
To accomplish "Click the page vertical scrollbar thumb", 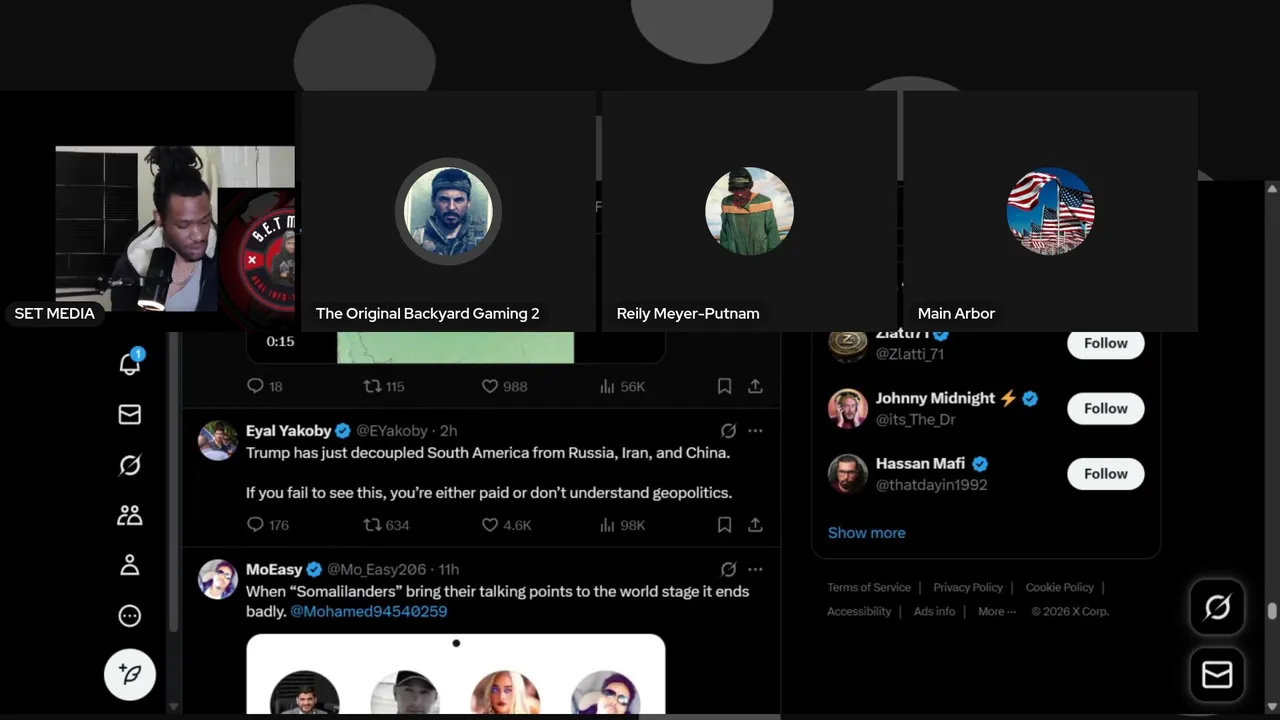I will [1272, 611].
